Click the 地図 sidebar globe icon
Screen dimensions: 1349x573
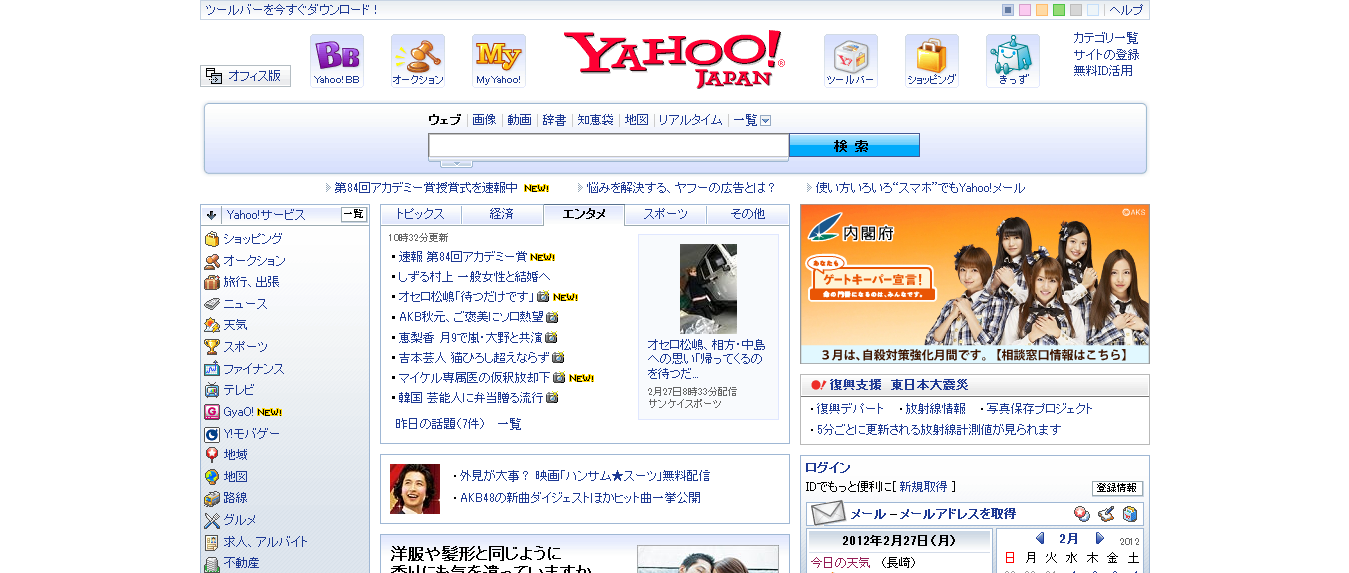click(x=212, y=477)
